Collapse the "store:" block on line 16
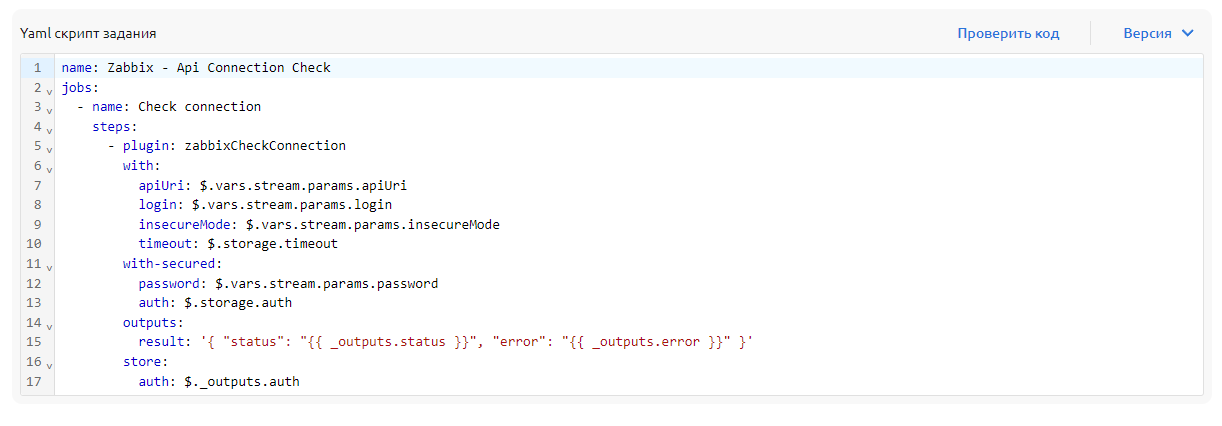Viewport: 1222px width, 426px height. coord(49,363)
